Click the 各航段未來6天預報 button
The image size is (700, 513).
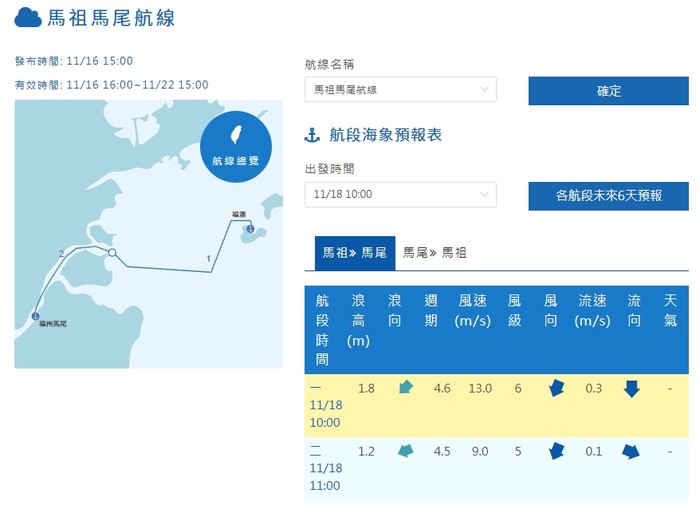(608, 196)
